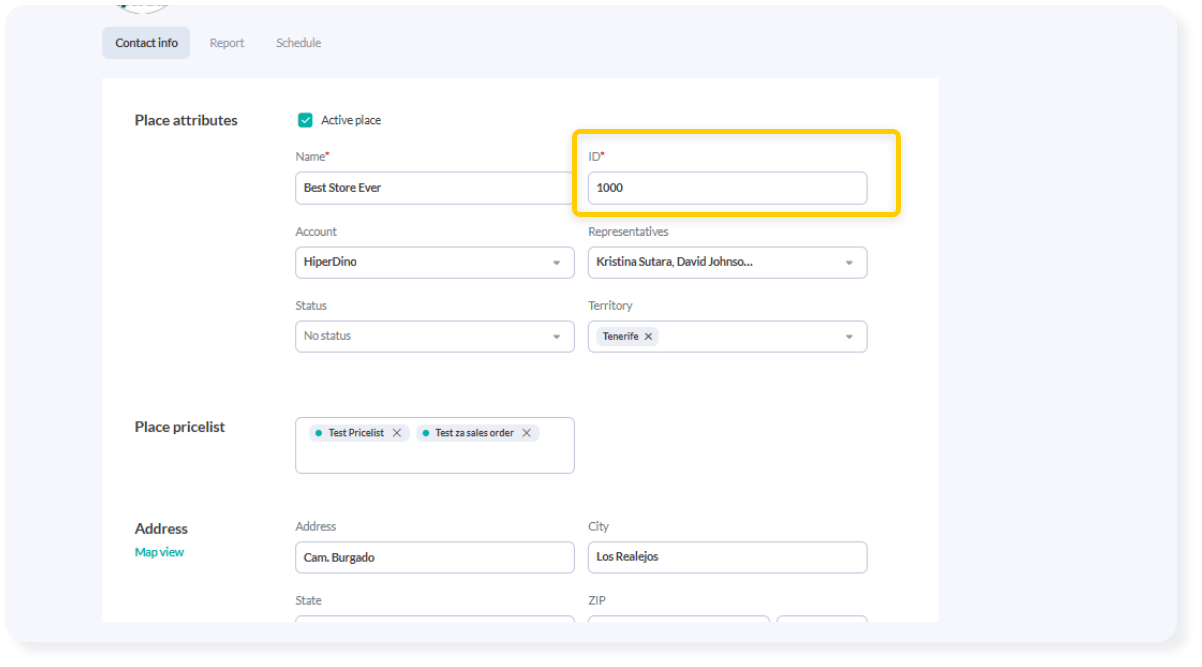This screenshot has height=667, width=1202.
Task: Select the Tenerife tag label
Action: 620,337
